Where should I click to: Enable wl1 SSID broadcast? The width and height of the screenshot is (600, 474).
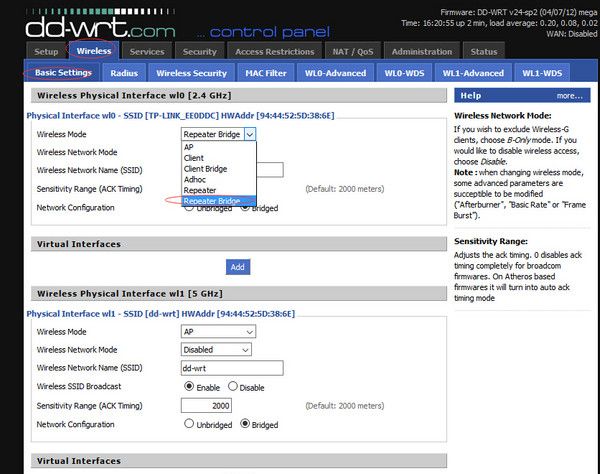coord(189,386)
